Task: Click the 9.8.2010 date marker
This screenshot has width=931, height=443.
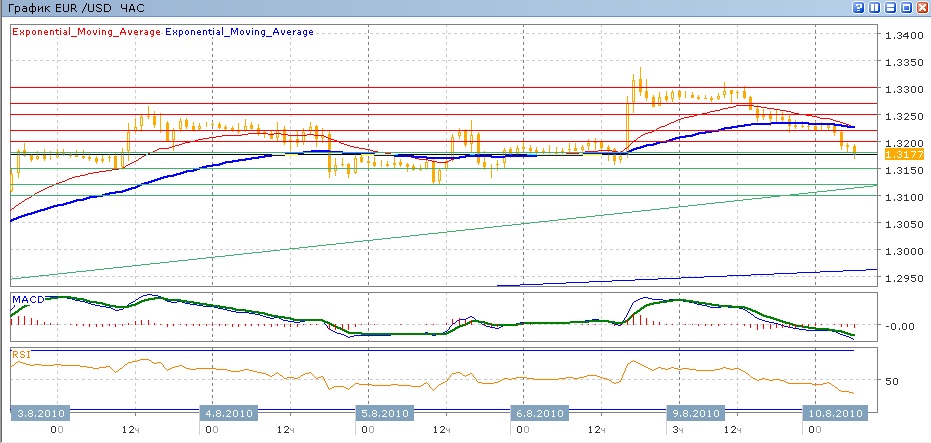Action: click(x=696, y=413)
